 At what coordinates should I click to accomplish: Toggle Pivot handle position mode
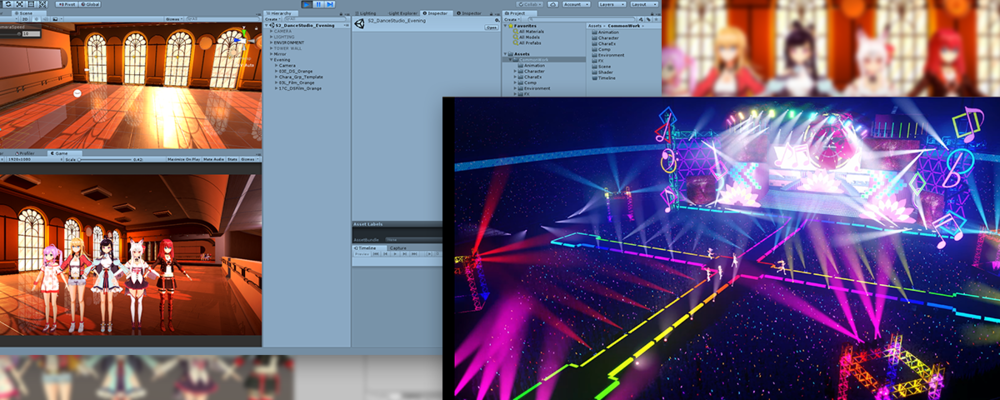(66, 4)
